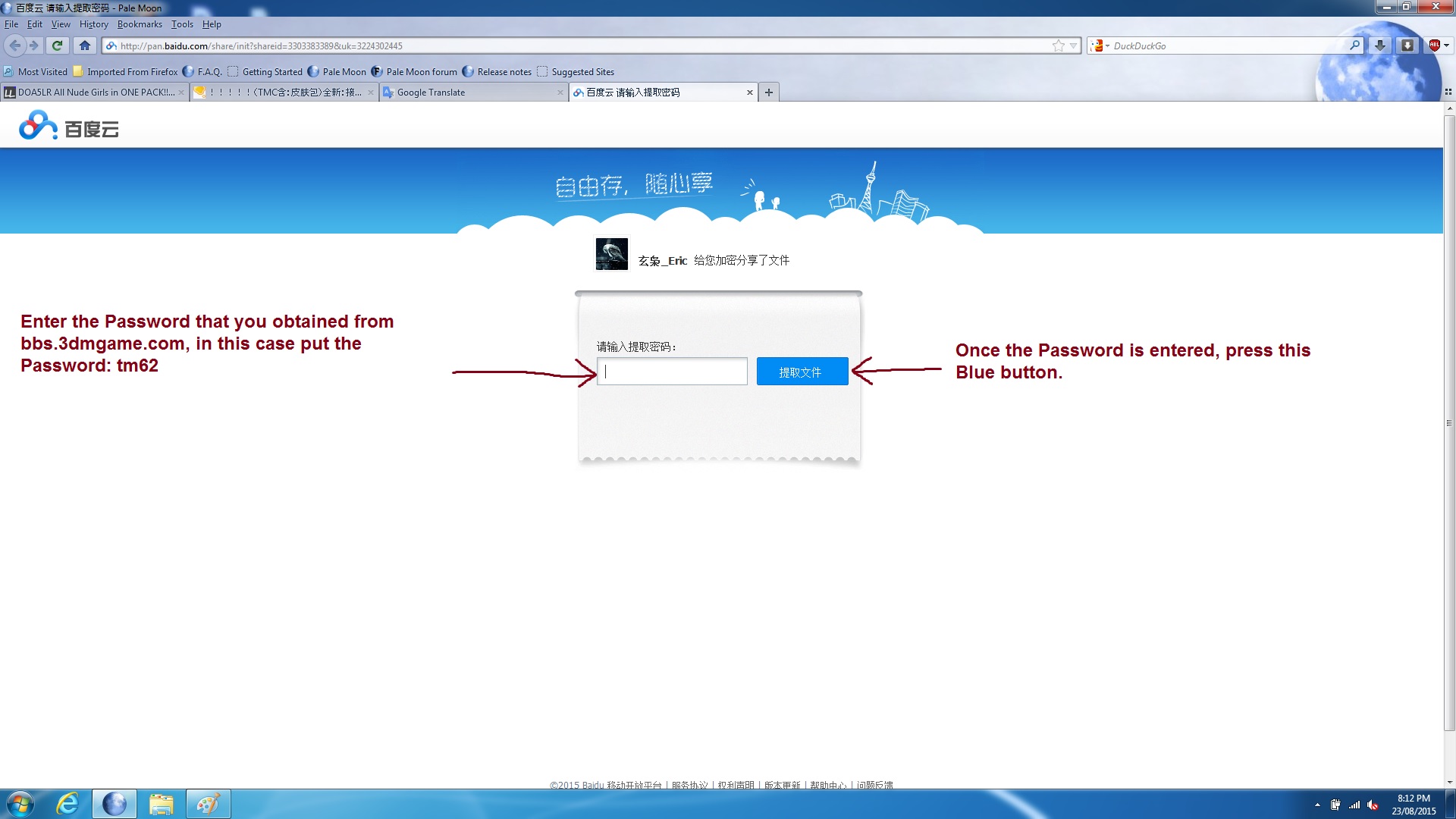Image resolution: width=1456 pixels, height=819 pixels.
Task: Click the Back navigation arrow
Action: click(15, 45)
